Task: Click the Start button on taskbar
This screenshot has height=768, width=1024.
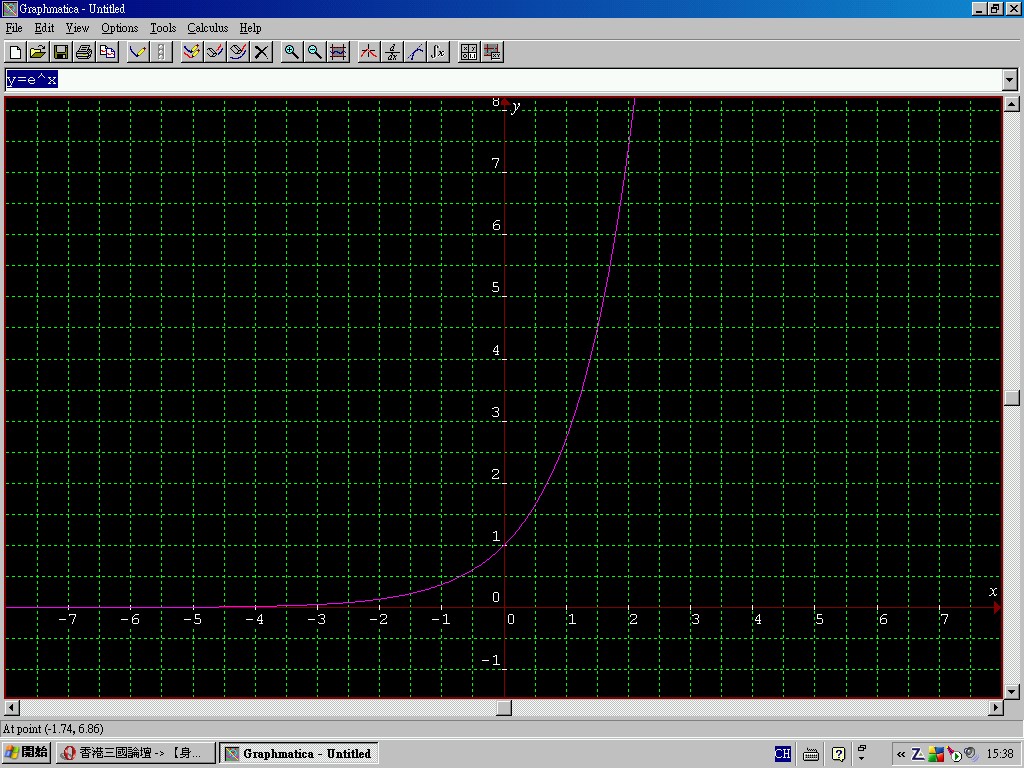Action: [26, 753]
